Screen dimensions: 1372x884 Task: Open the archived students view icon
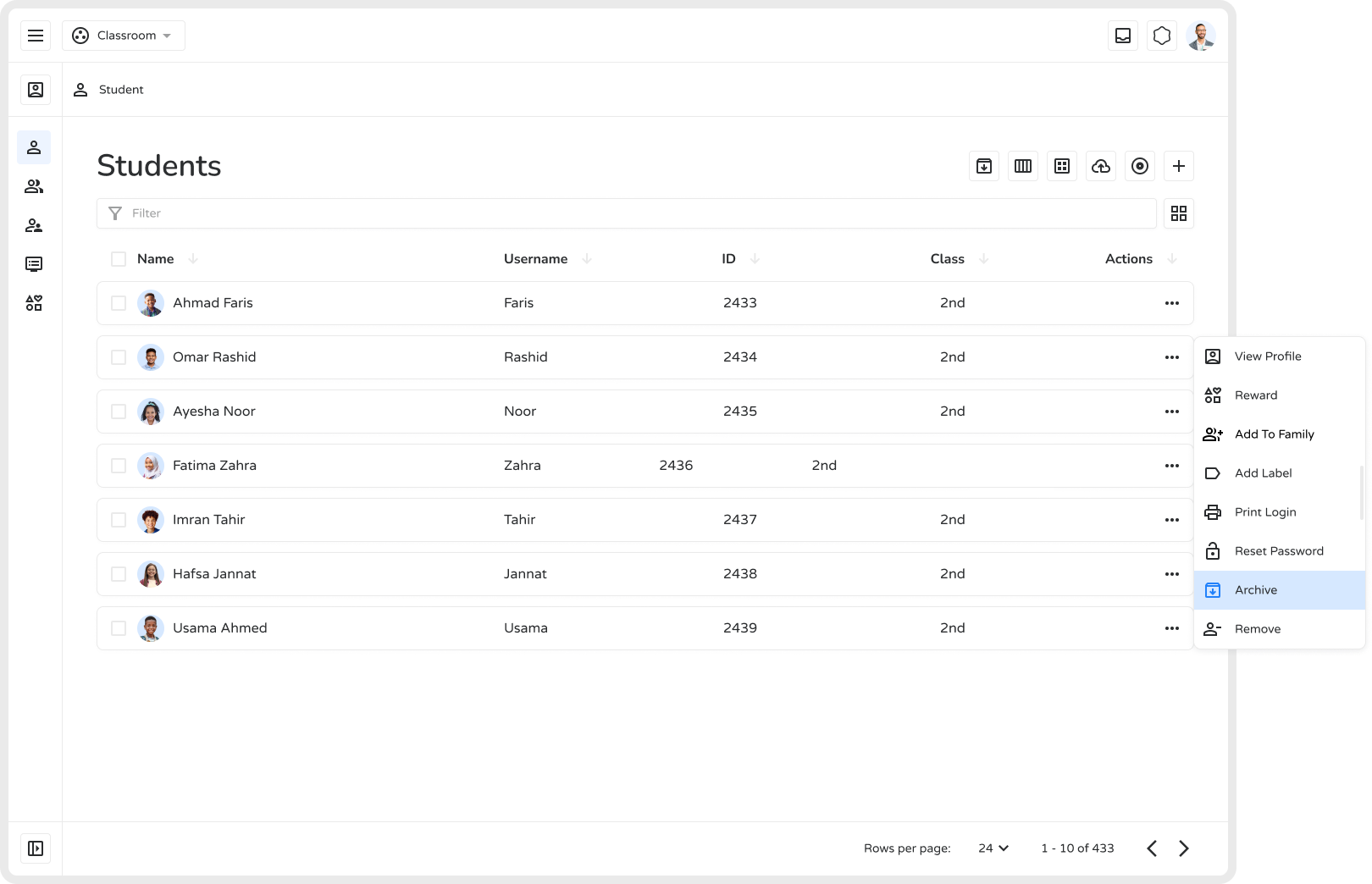click(x=983, y=166)
